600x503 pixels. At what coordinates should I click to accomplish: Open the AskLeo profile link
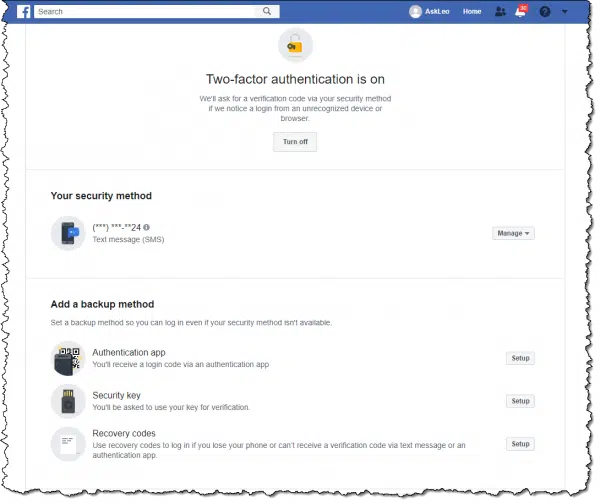tap(437, 11)
